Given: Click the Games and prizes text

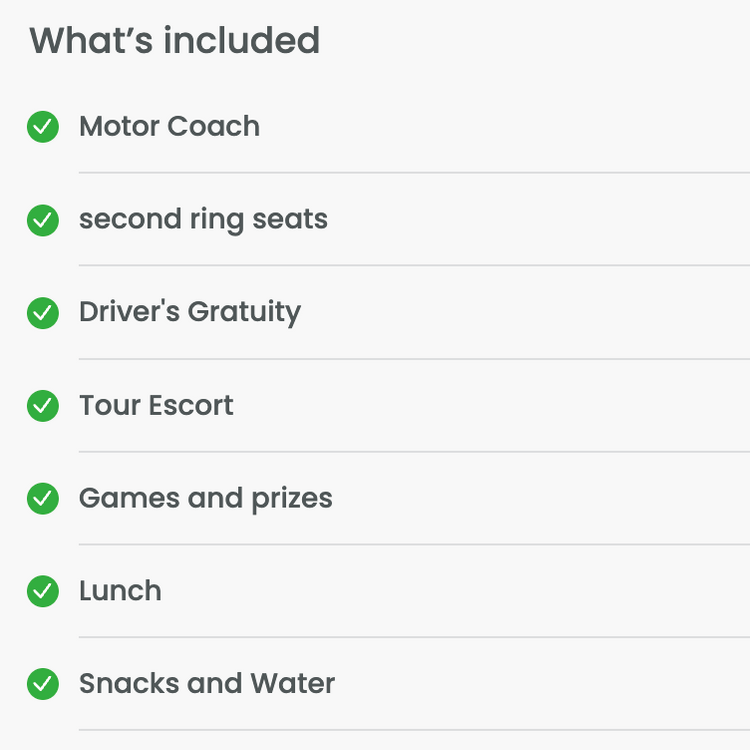Looking at the screenshot, I should point(206,499).
